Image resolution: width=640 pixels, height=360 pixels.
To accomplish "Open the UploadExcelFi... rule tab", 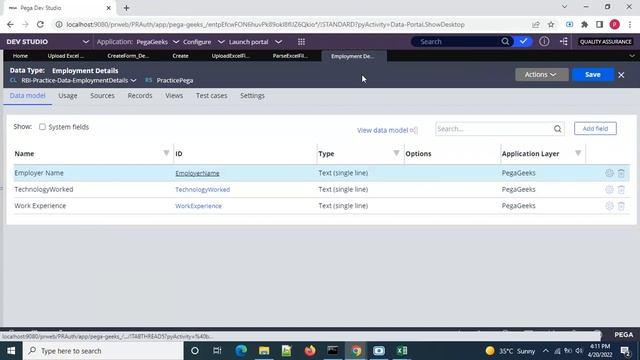I will (231, 56).
